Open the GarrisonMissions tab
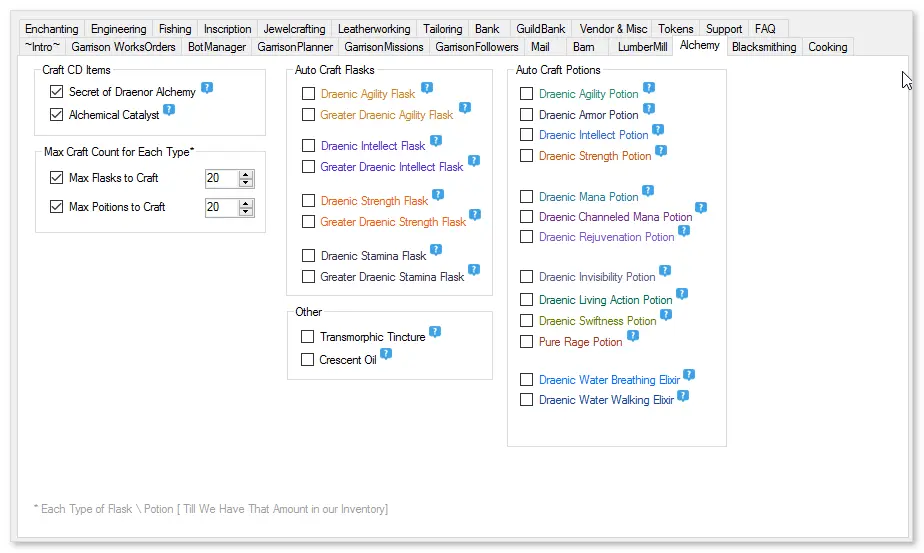 tap(384, 47)
